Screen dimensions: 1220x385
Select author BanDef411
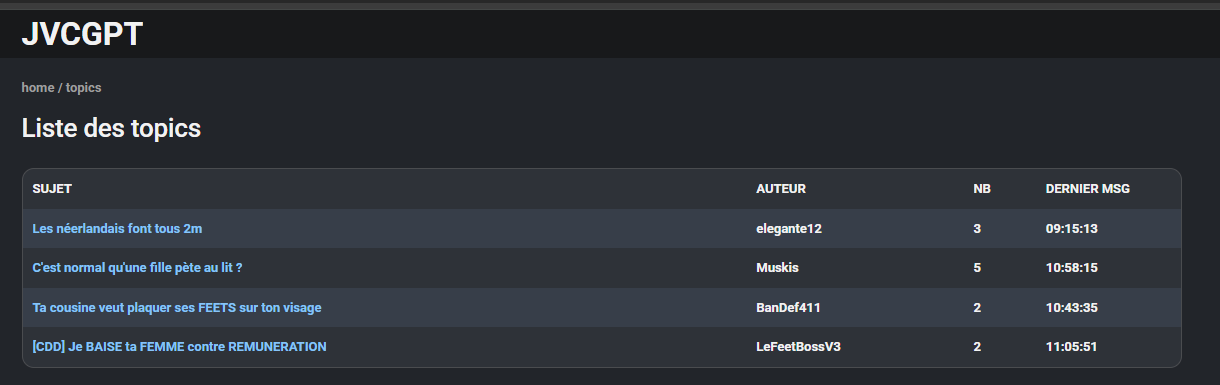click(788, 308)
